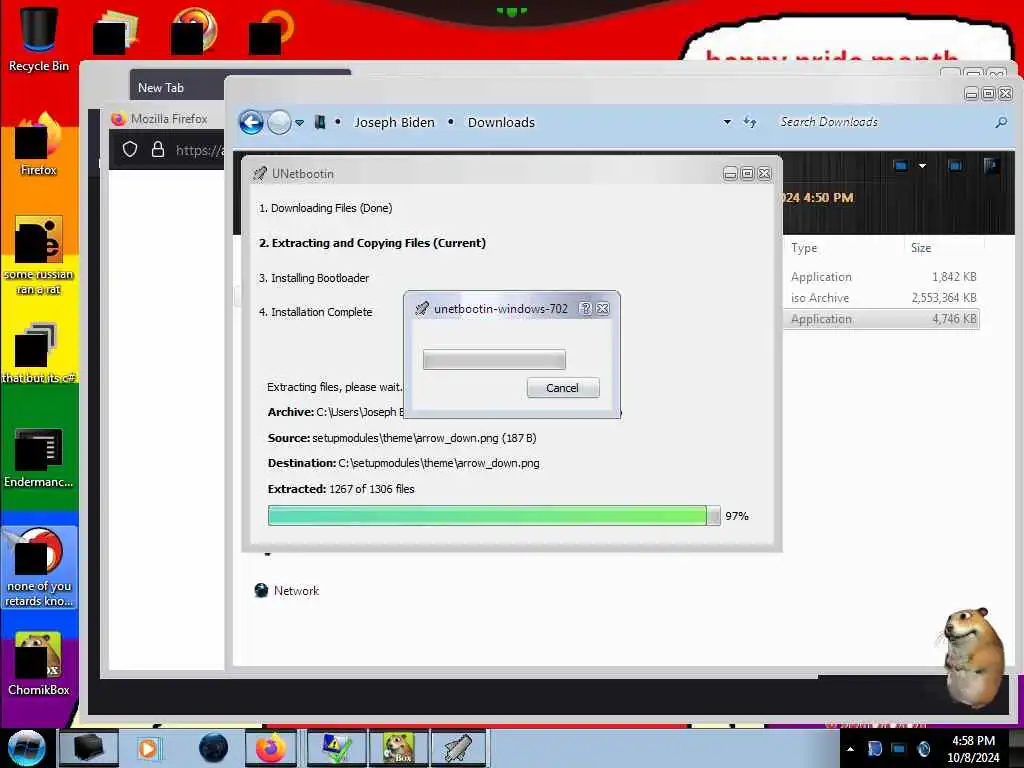Sort files by the Type column
The image size is (1024, 768).
coord(804,248)
